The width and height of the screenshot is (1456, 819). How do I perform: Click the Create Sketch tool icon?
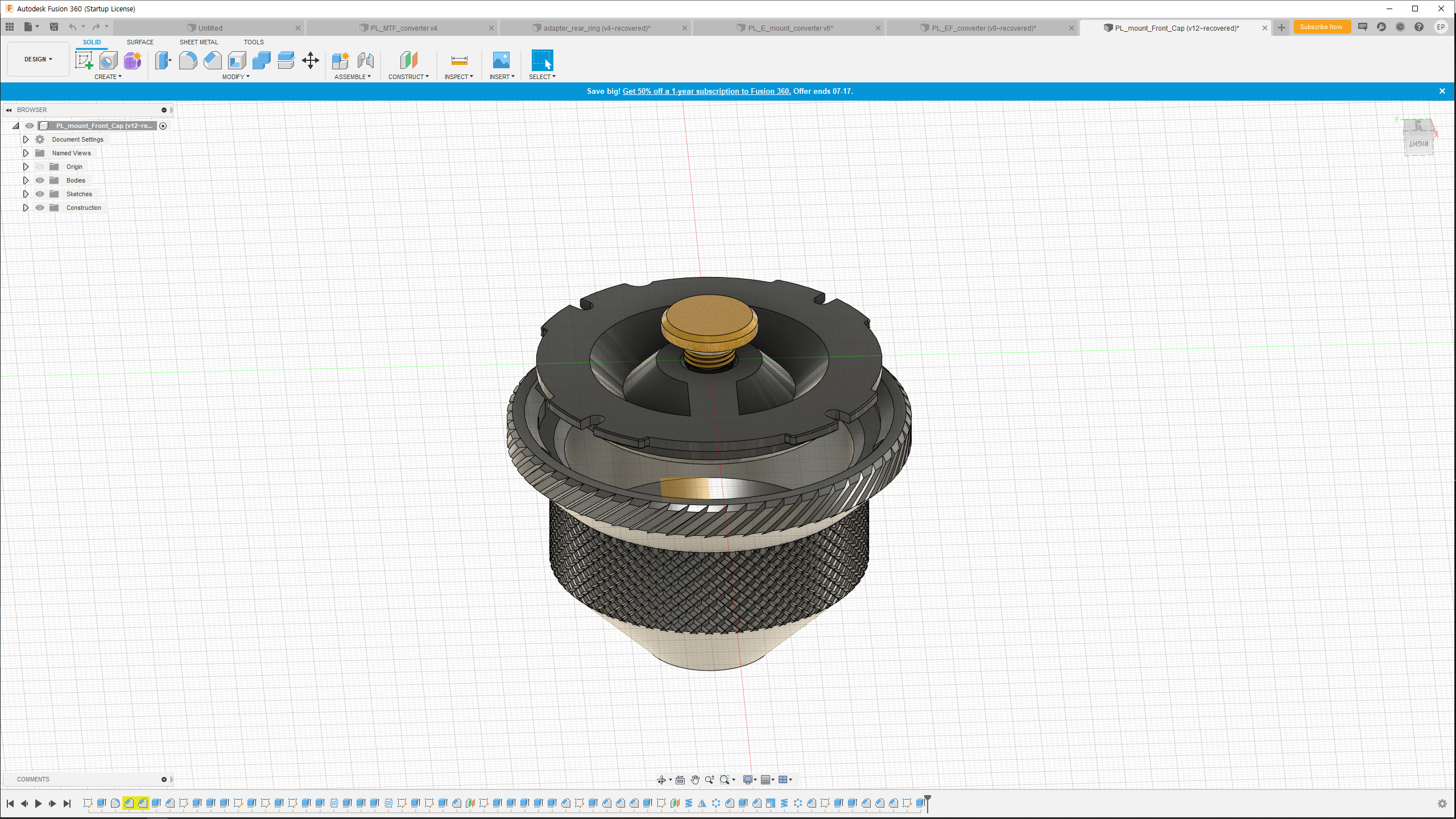[84, 60]
